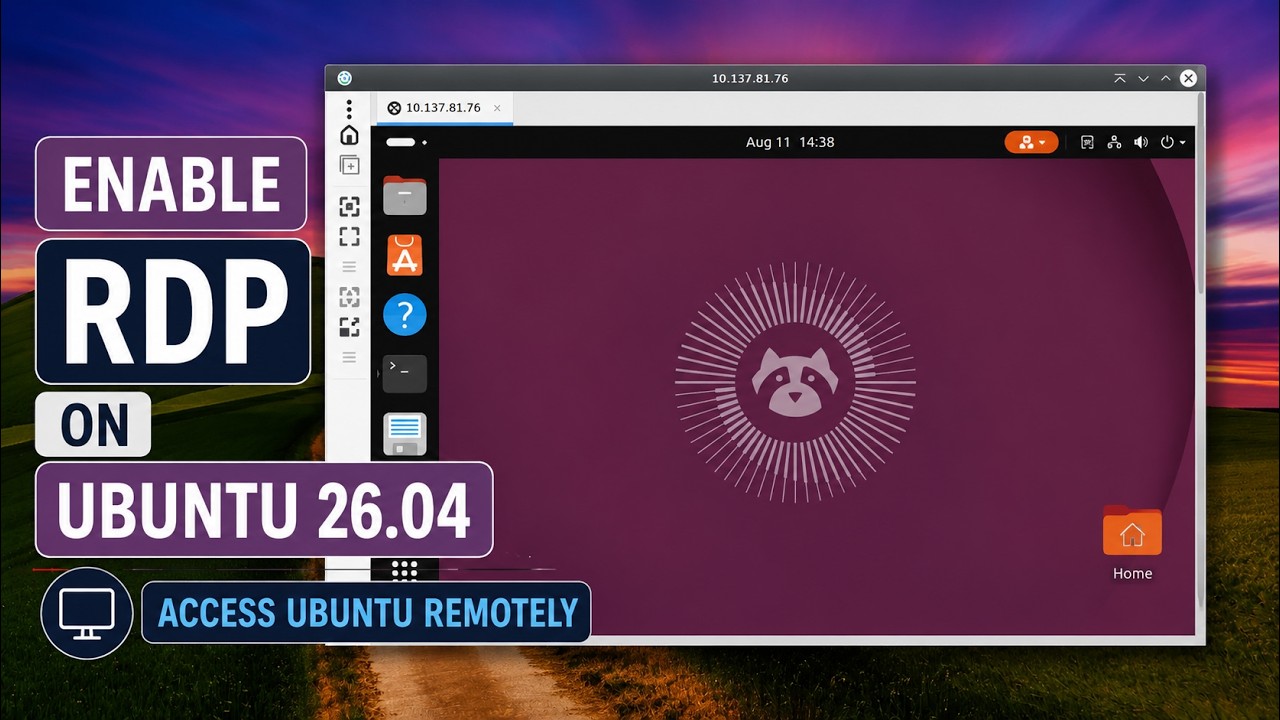The image size is (1280, 720).
Task: Close the 10.137.81.76 tab using its x
Action: pyautogui.click(x=497, y=108)
